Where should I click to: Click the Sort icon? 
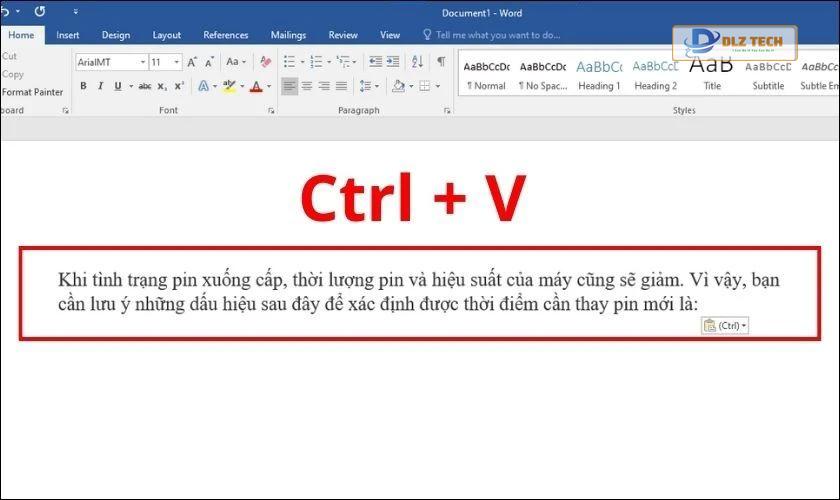417,62
